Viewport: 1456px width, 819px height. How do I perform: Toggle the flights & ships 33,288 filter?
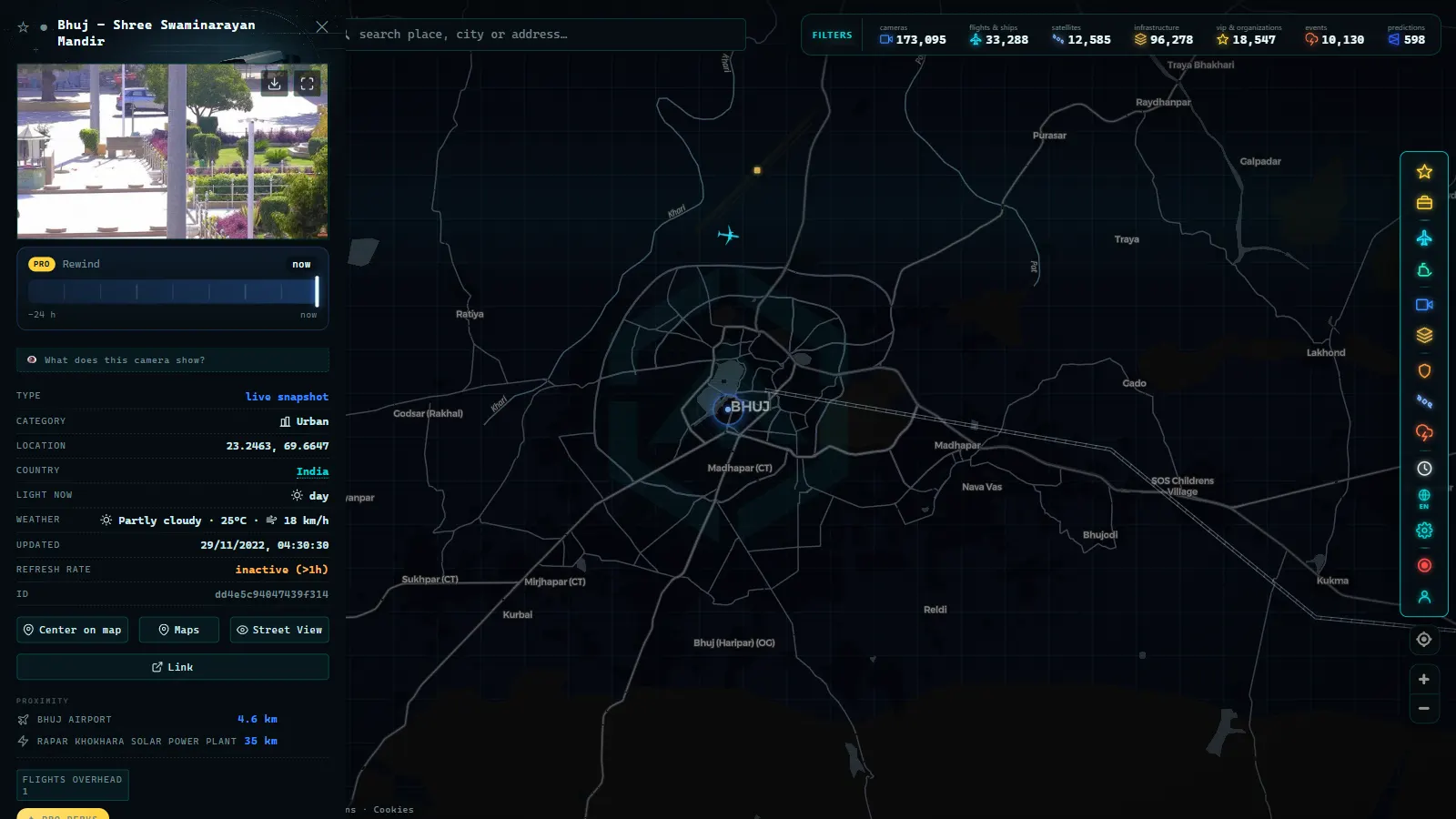click(998, 35)
